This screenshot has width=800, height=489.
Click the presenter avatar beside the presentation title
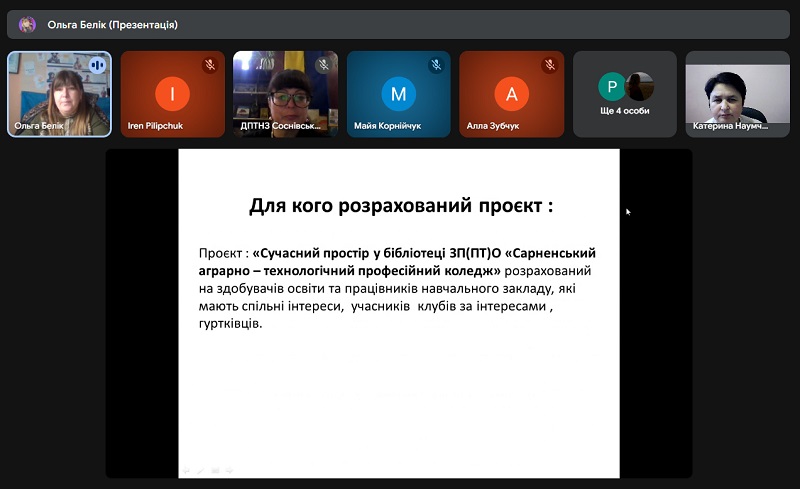click(27, 24)
